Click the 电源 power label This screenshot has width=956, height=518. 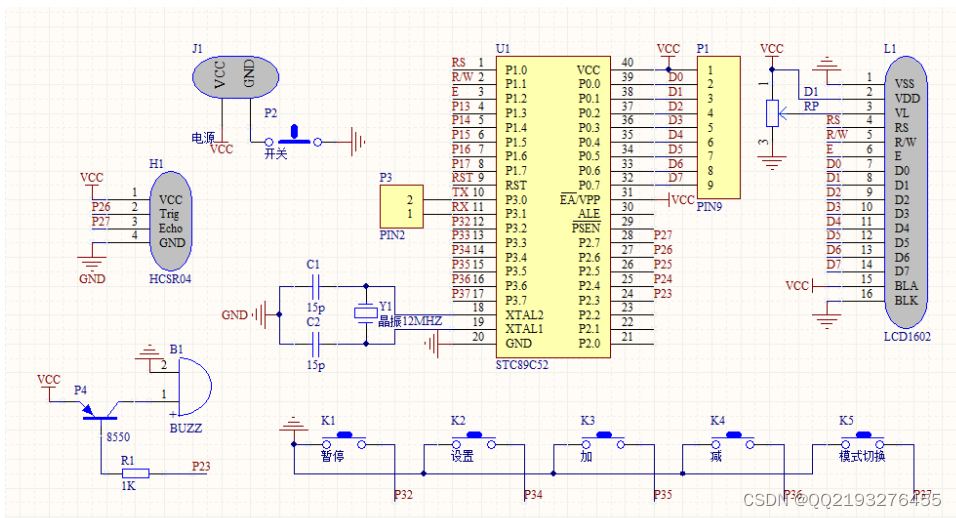(x=203, y=138)
